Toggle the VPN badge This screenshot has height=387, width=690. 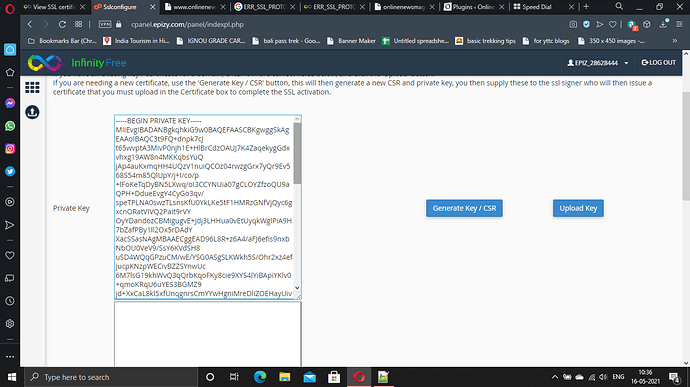[105, 25]
